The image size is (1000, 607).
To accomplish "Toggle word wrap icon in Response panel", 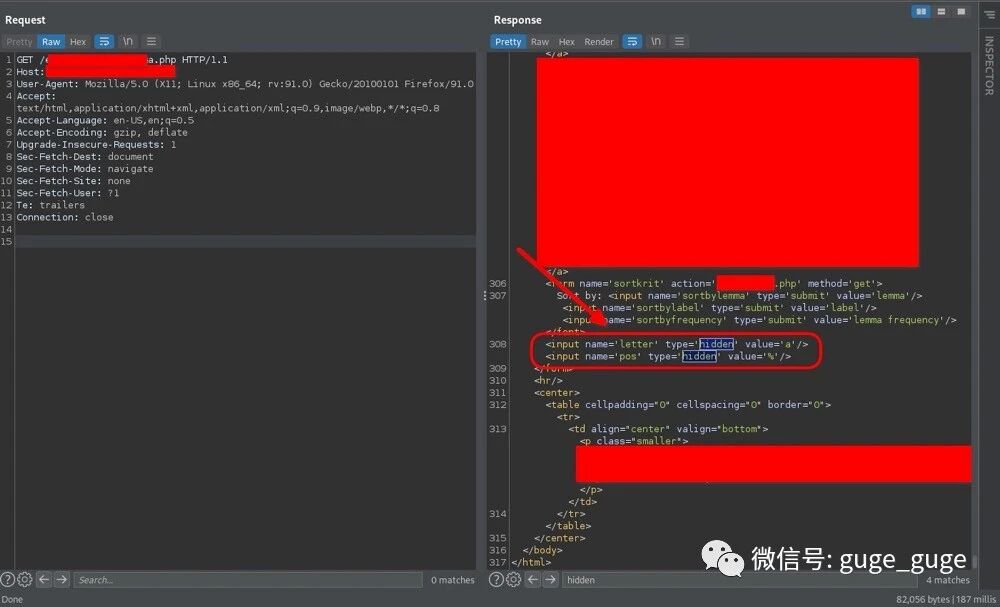I will coord(632,41).
